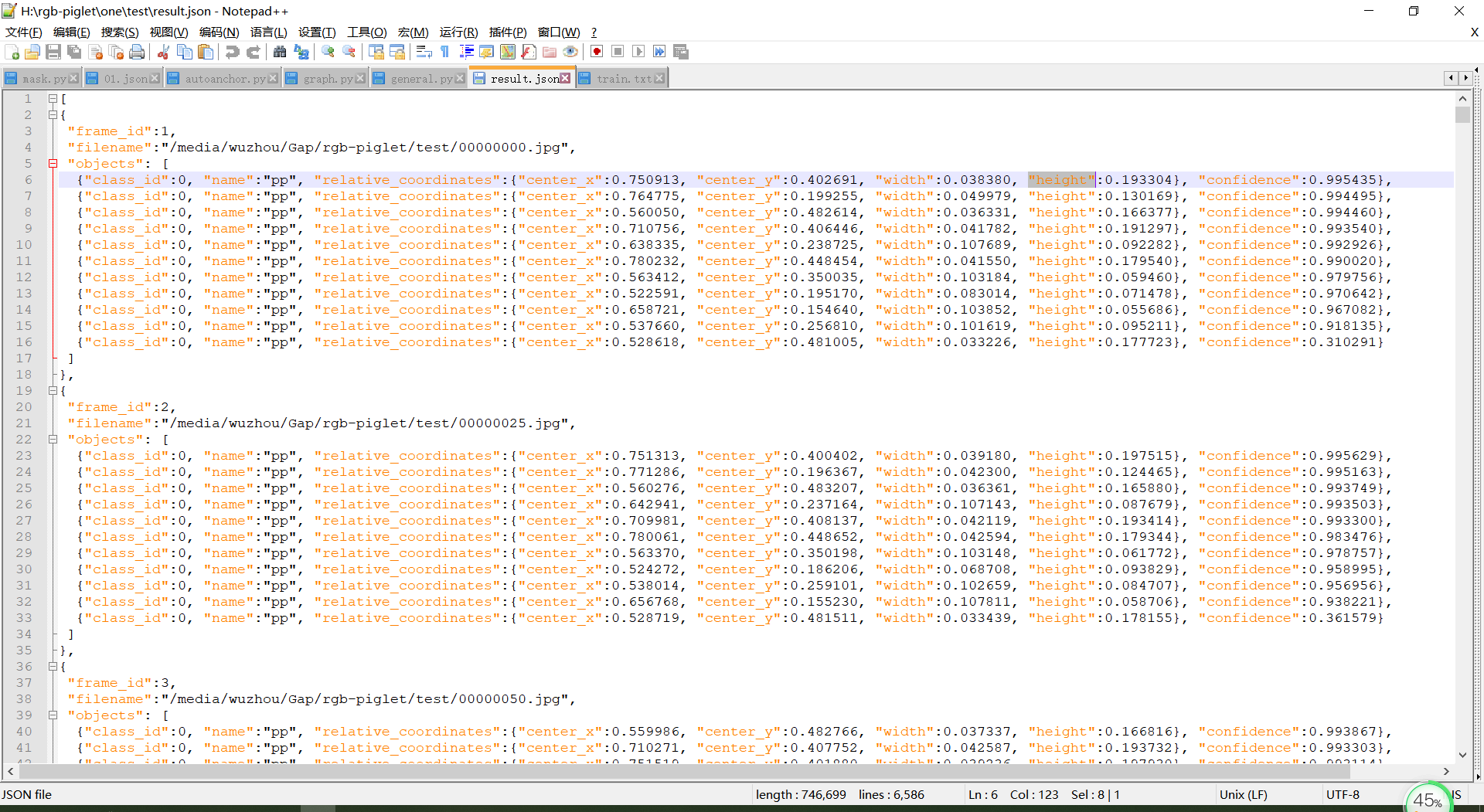Viewport: 1484px width, 812px height.
Task: Zoom in using the magnifier icon
Action: pyautogui.click(x=328, y=52)
